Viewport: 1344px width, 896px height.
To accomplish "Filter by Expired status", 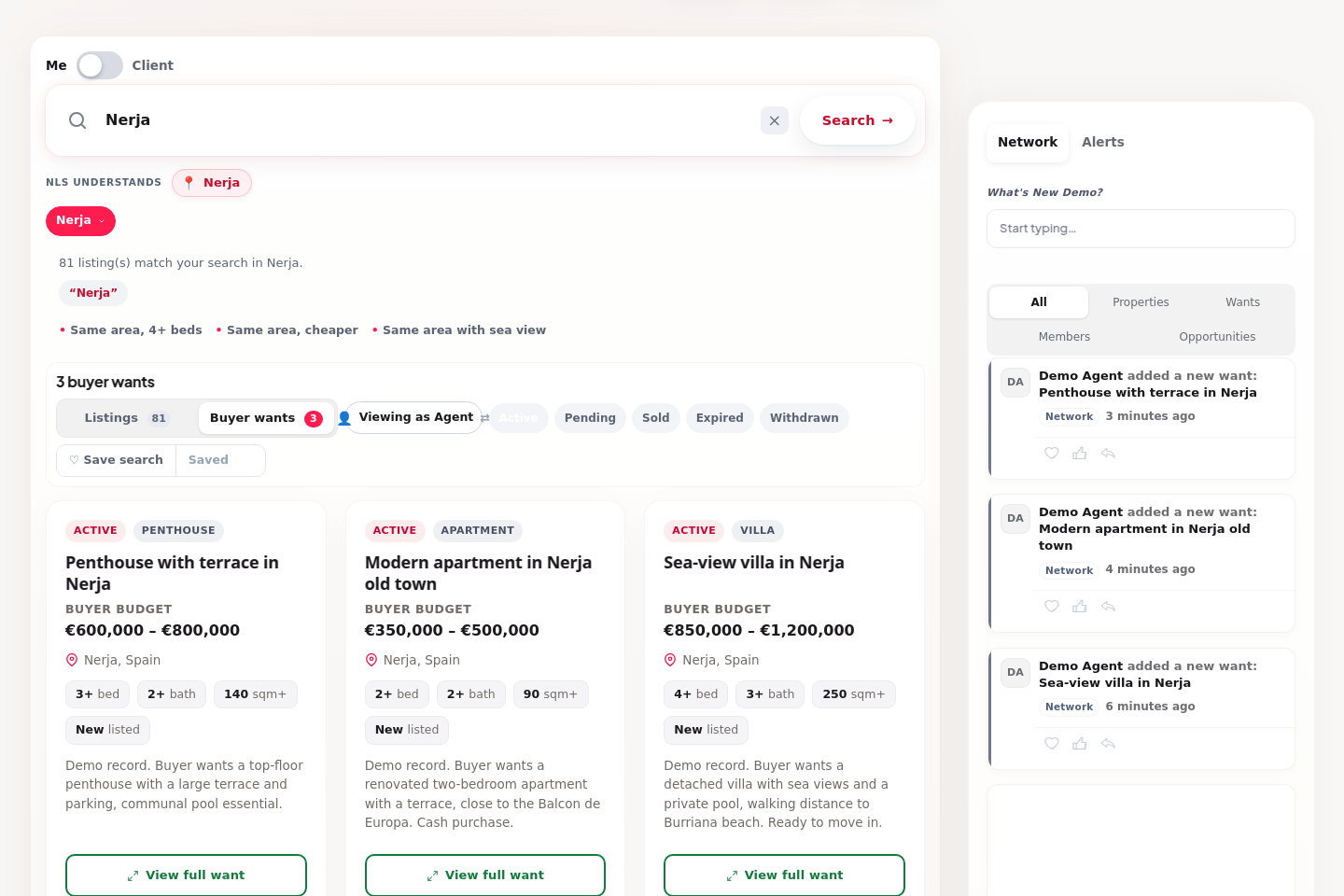I will 720,418.
